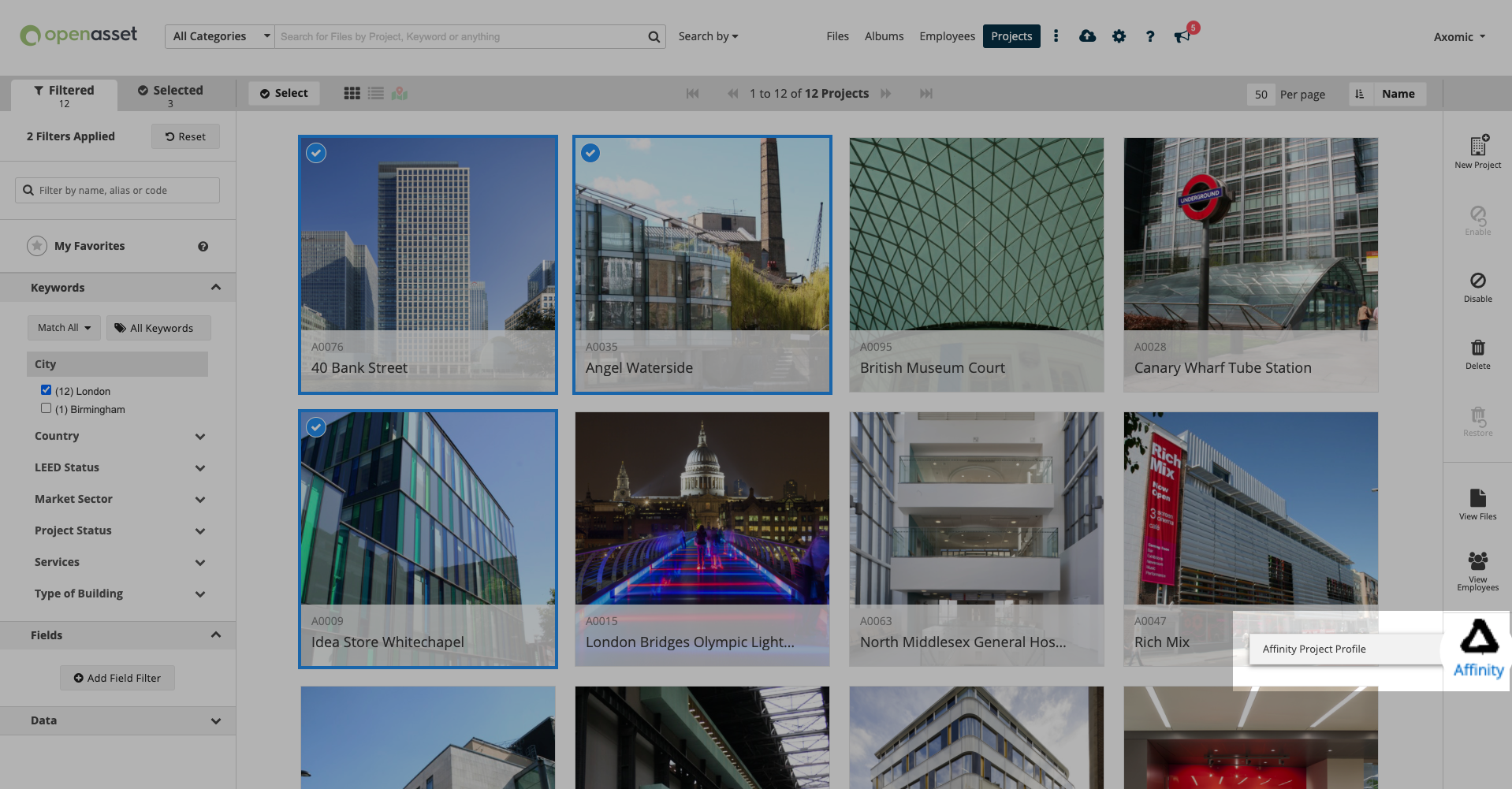Expand Project Status keyword category

coord(200,531)
